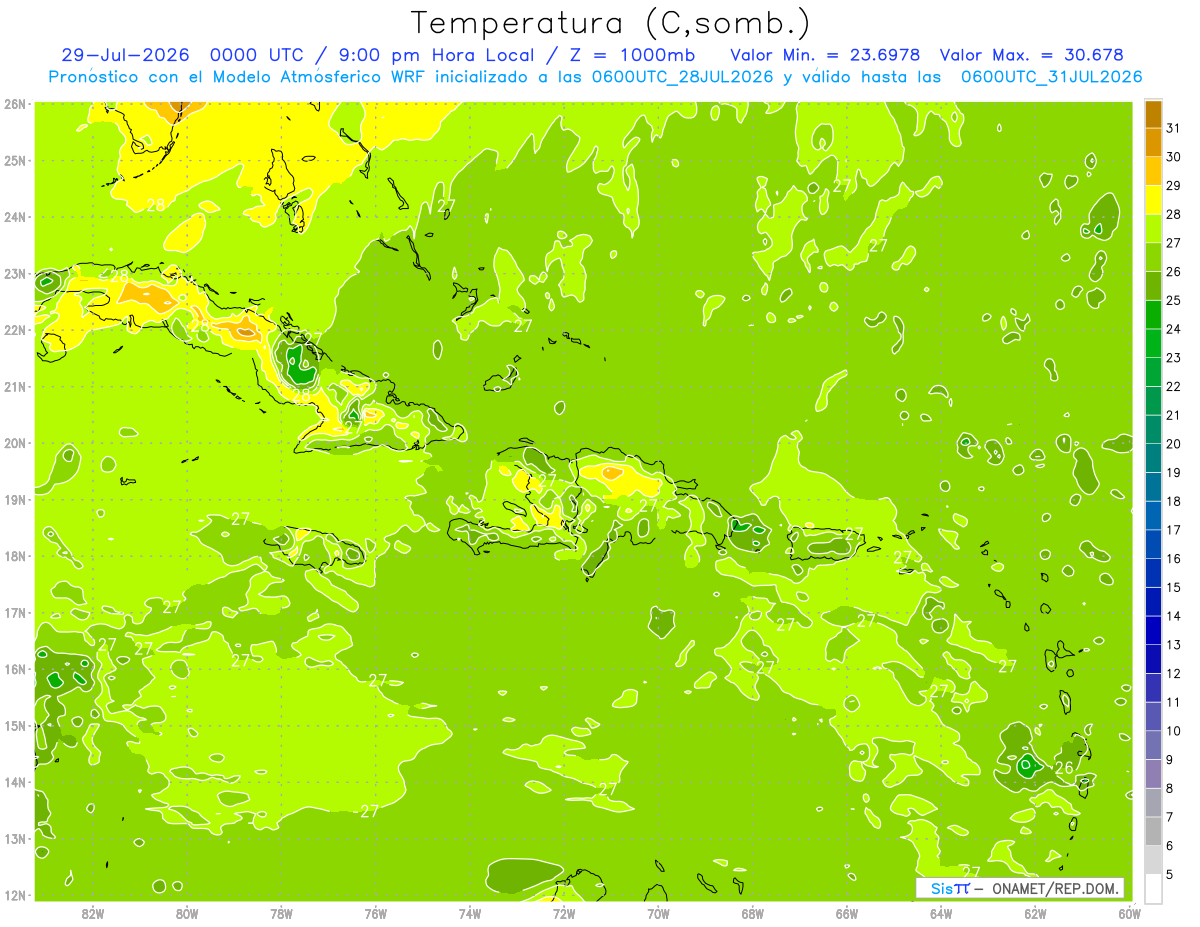Click the 'Z = 1000mb' level label
1200x927 pixels.
click(633, 55)
